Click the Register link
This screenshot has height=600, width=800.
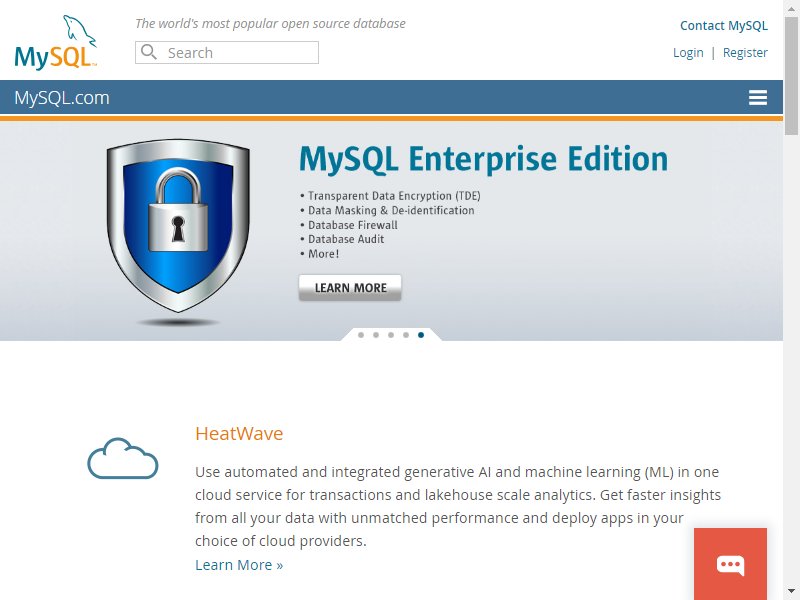745,53
